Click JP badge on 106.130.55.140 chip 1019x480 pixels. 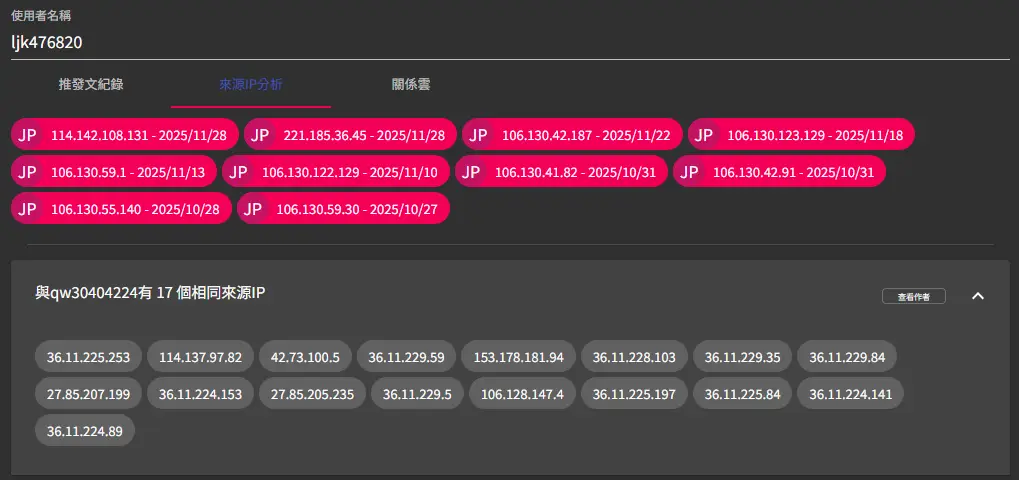coord(27,209)
